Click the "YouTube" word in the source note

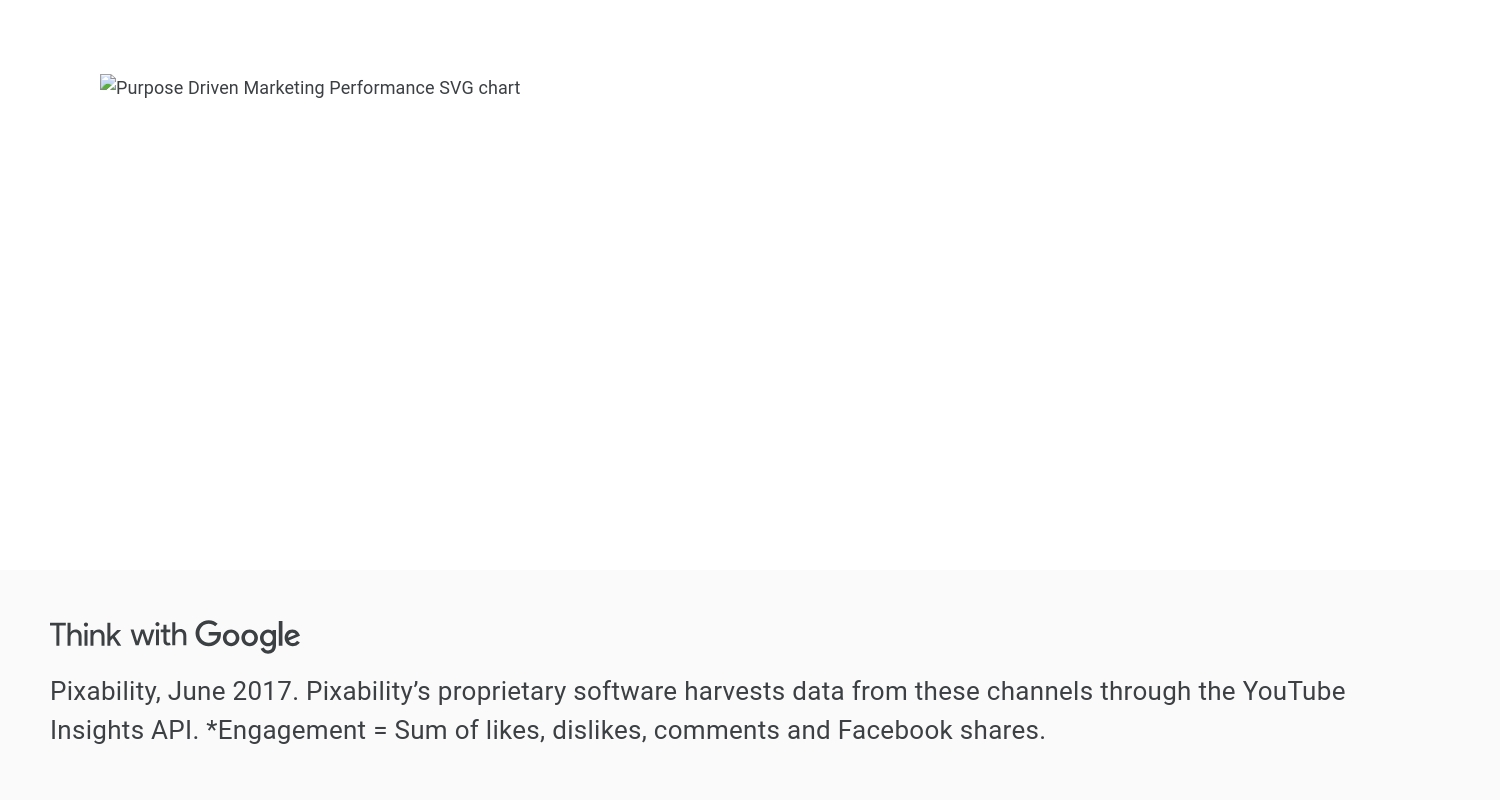[x=1293, y=691]
